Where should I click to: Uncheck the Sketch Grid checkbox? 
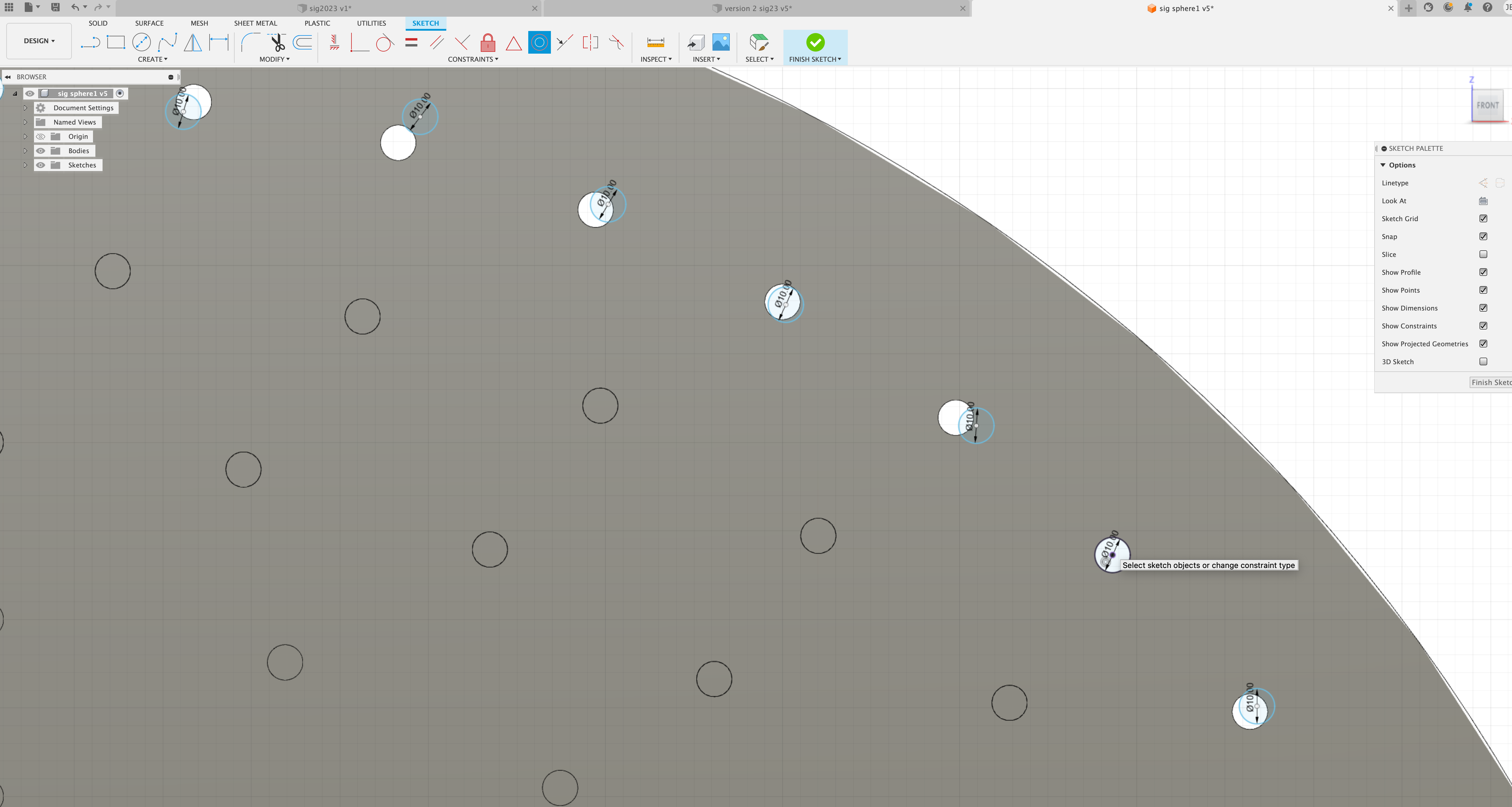tap(1483, 218)
